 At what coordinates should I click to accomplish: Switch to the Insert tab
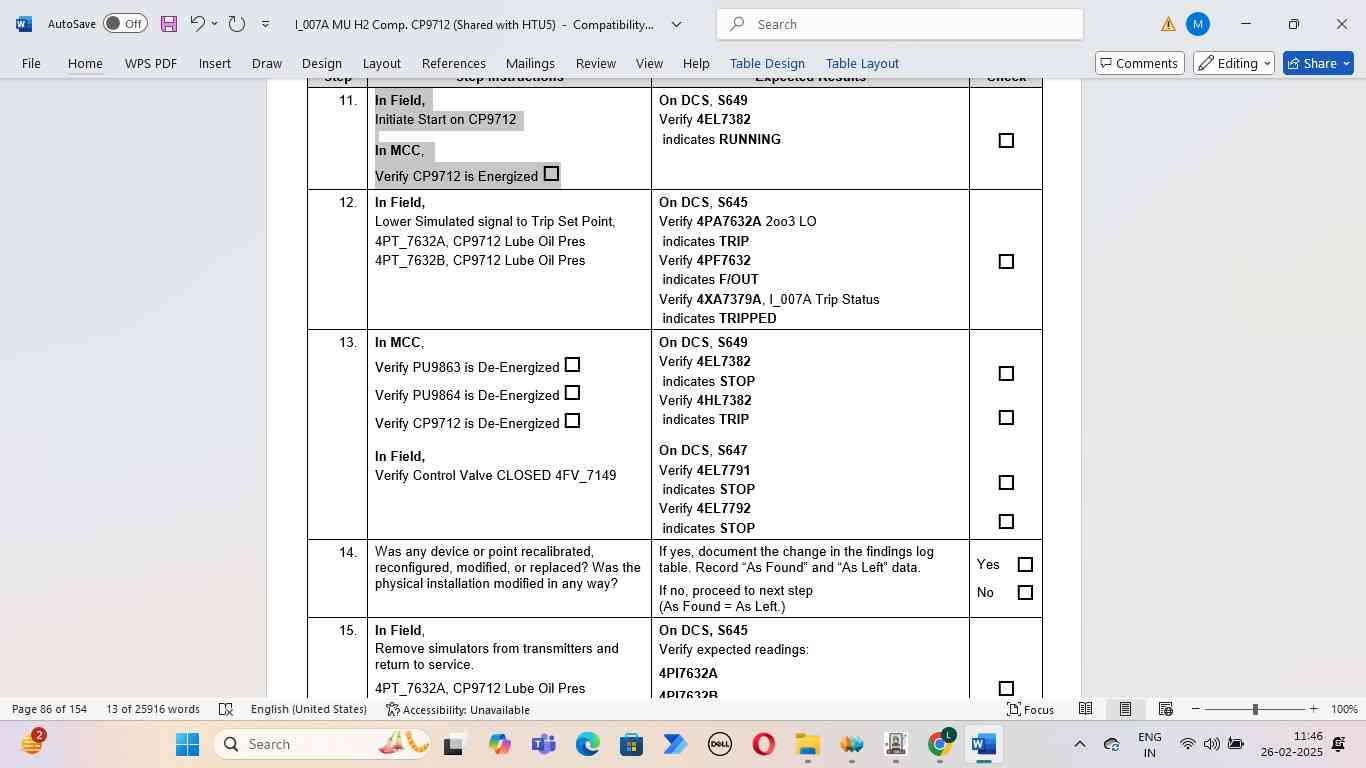215,63
